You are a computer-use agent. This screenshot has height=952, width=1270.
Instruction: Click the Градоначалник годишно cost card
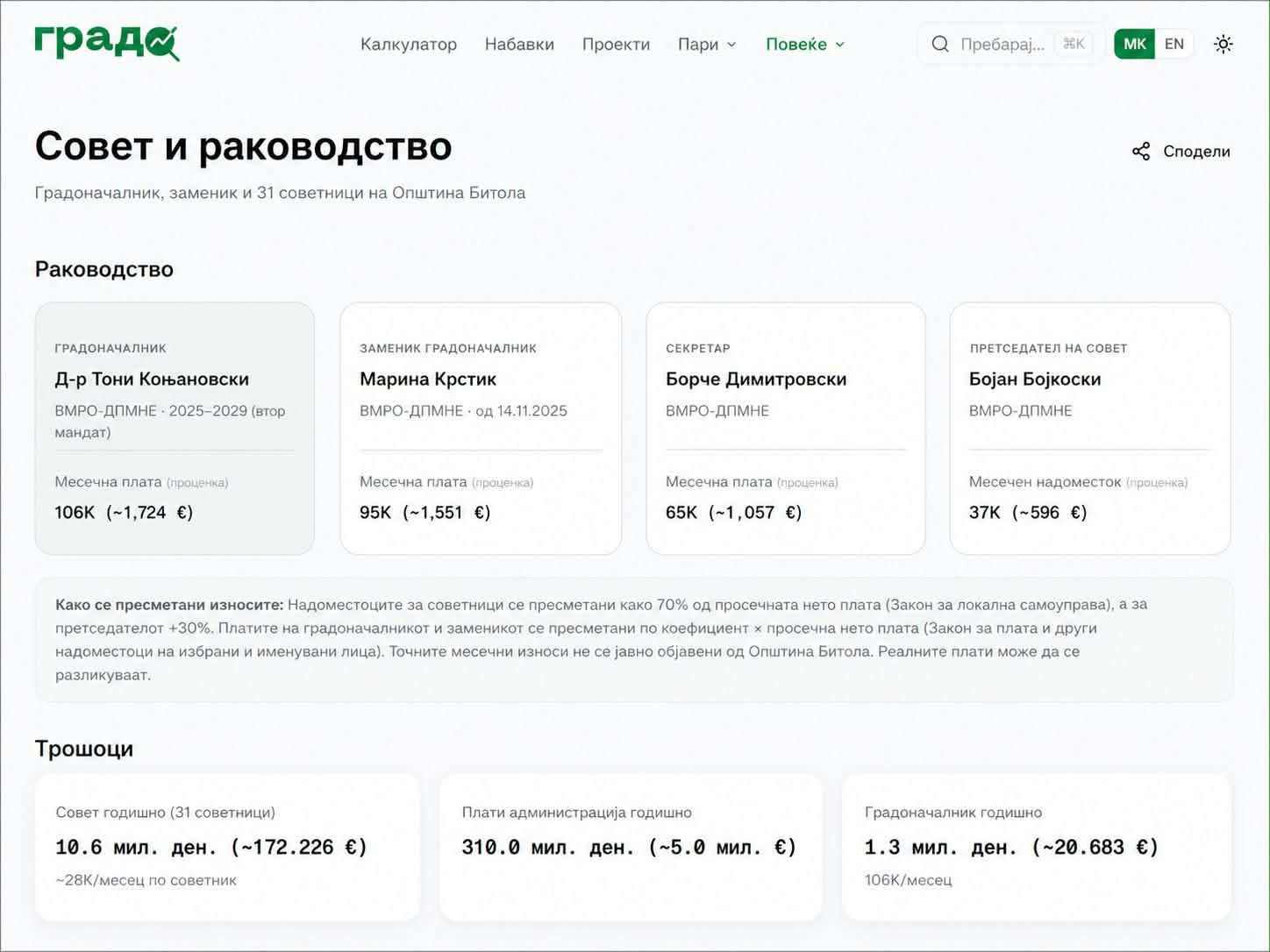(1036, 846)
